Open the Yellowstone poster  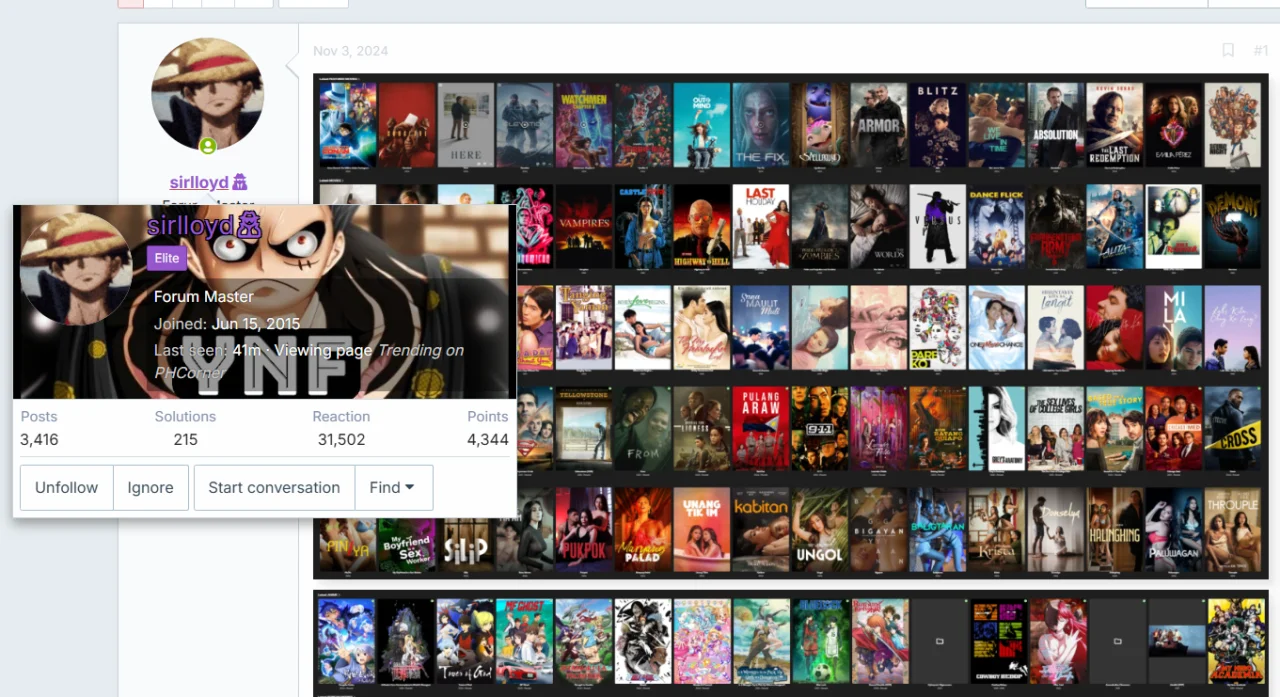584,429
